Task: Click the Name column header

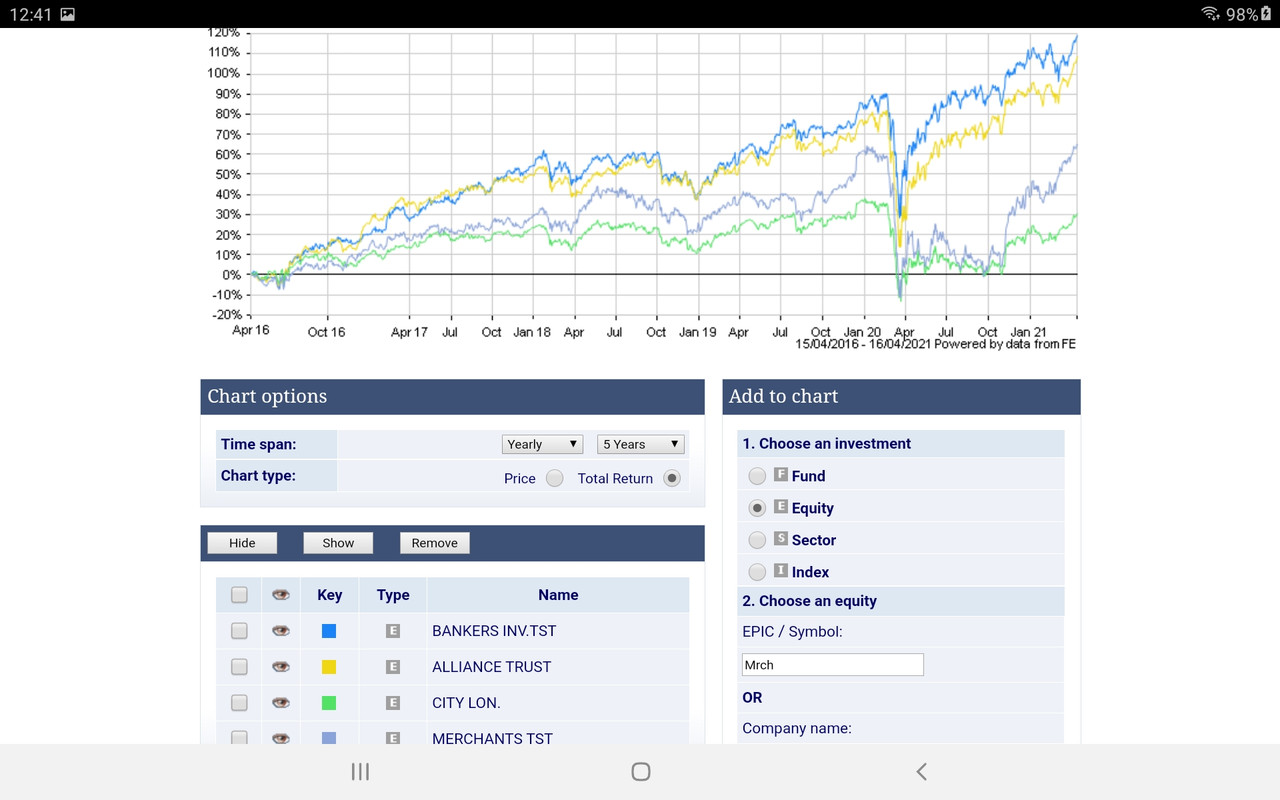Action: coord(558,595)
